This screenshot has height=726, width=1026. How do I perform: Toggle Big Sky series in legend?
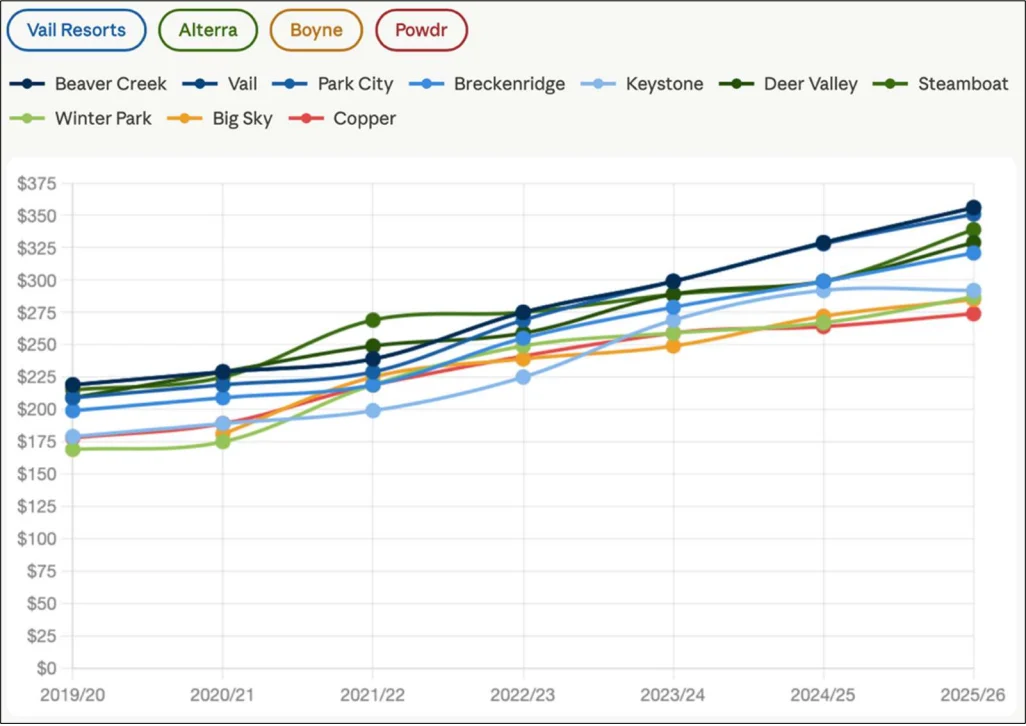(220, 118)
